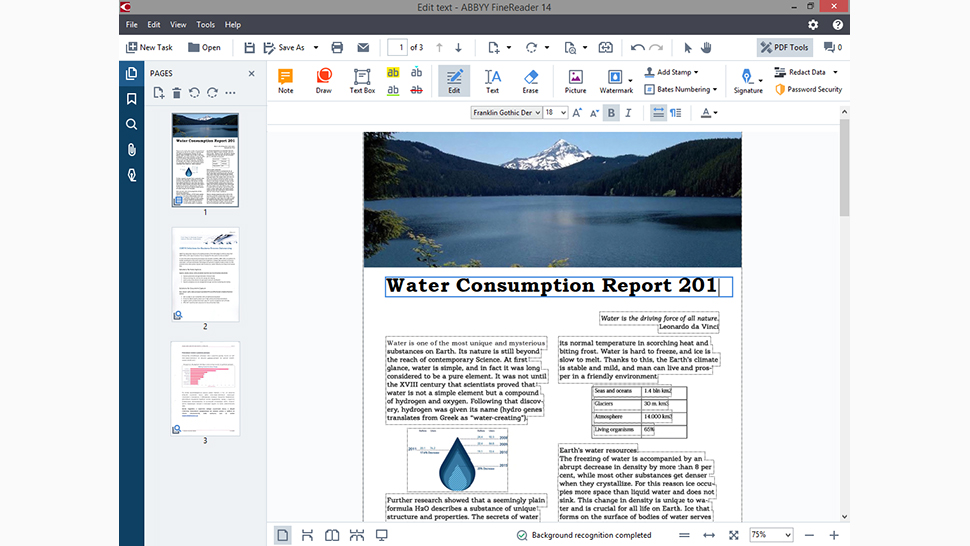Open more page options ellipsis
The image size is (970, 546).
[230, 93]
